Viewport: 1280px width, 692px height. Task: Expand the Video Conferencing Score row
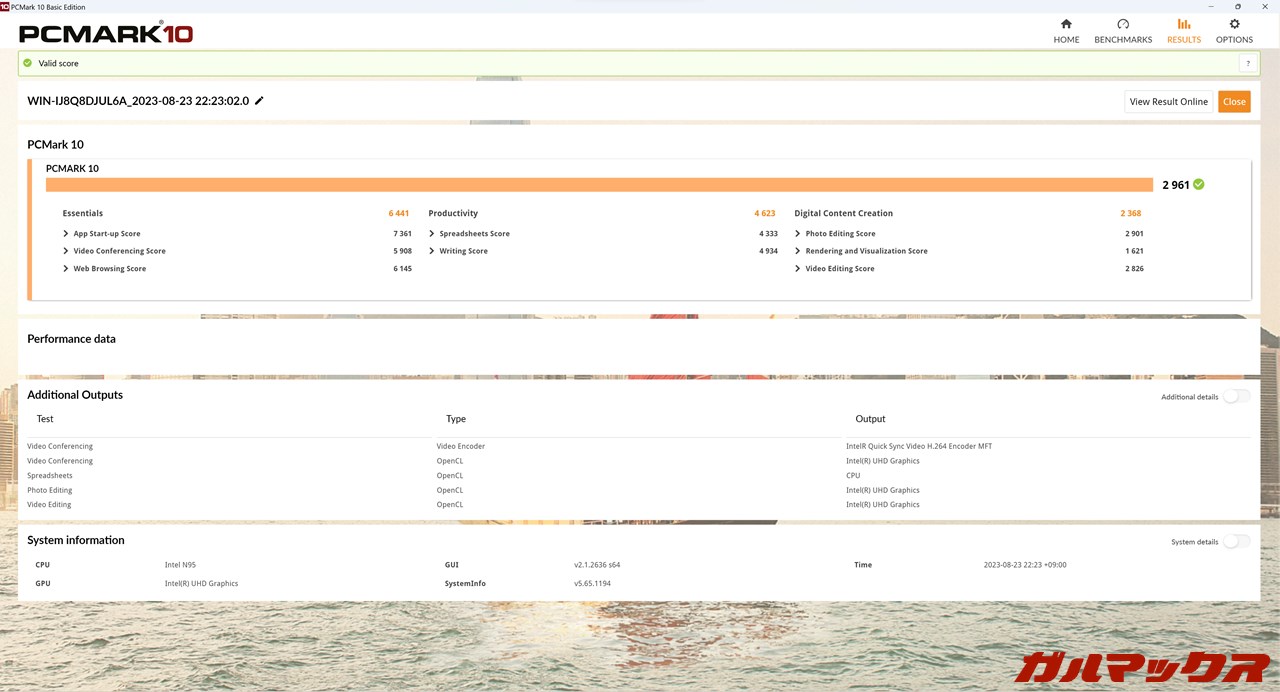point(66,251)
